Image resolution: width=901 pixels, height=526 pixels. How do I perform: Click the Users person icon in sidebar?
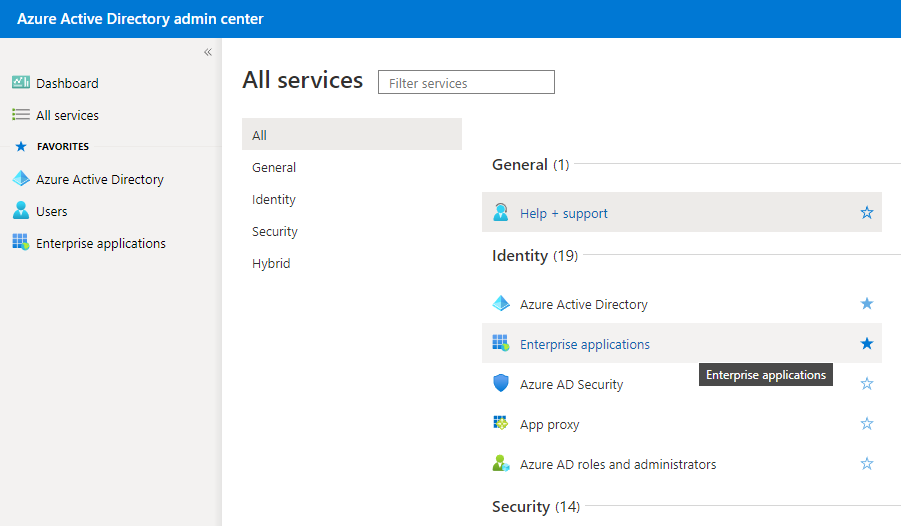(x=21, y=210)
